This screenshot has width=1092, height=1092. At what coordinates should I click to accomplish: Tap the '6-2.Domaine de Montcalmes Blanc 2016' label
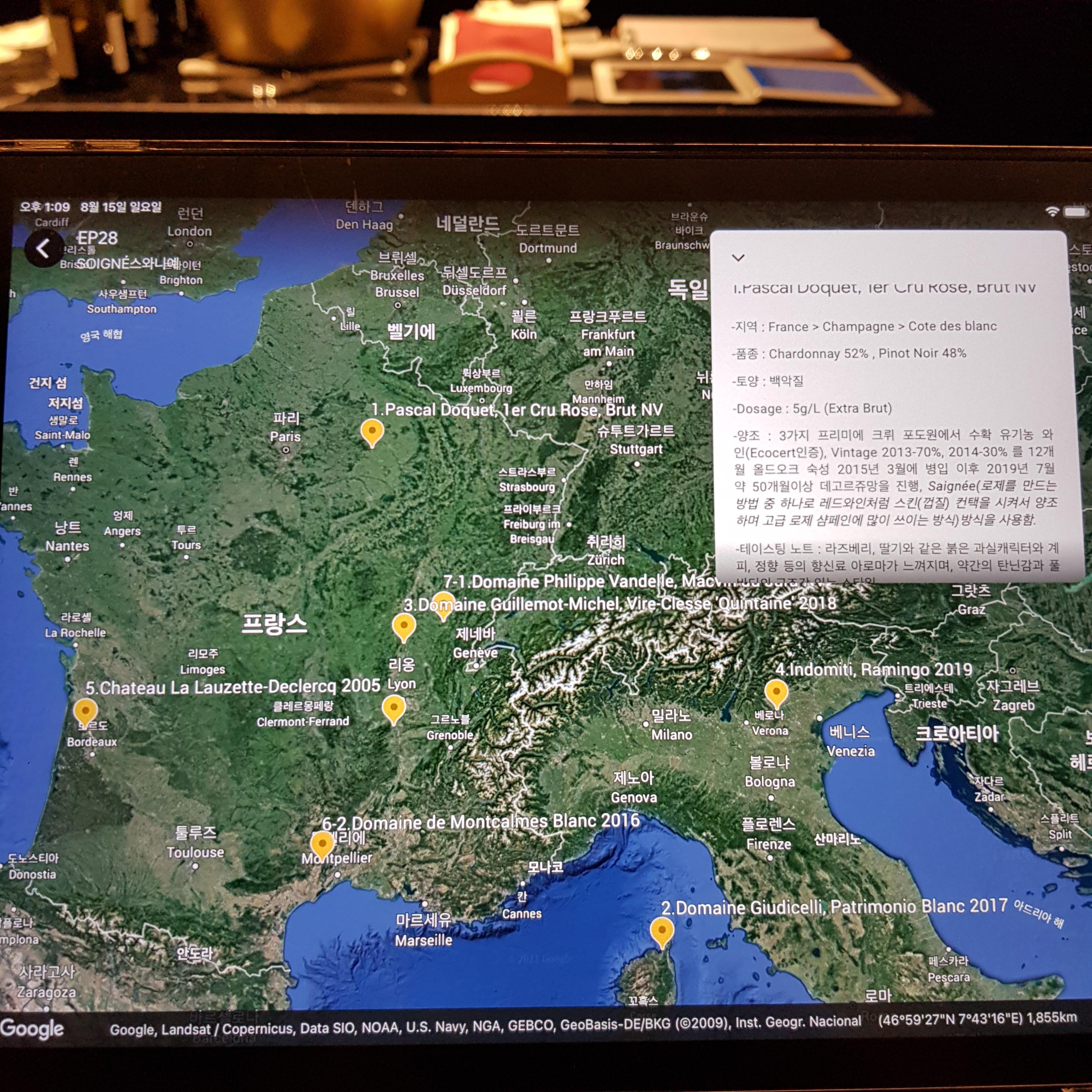(x=480, y=821)
